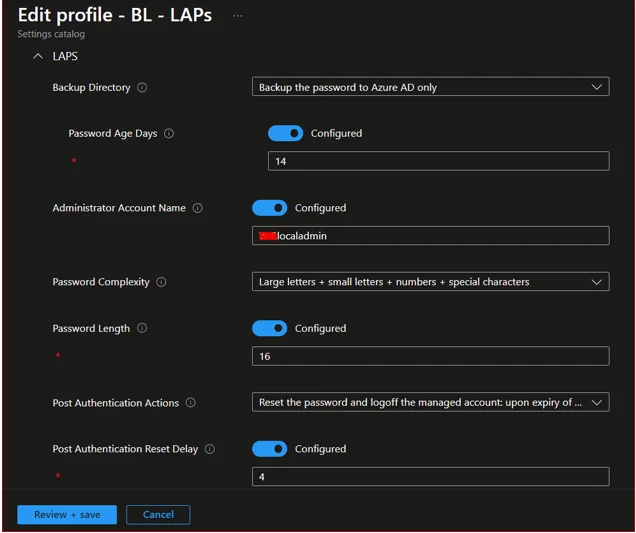
Task: Toggle off Password Age Days setting
Action: pos(285,133)
